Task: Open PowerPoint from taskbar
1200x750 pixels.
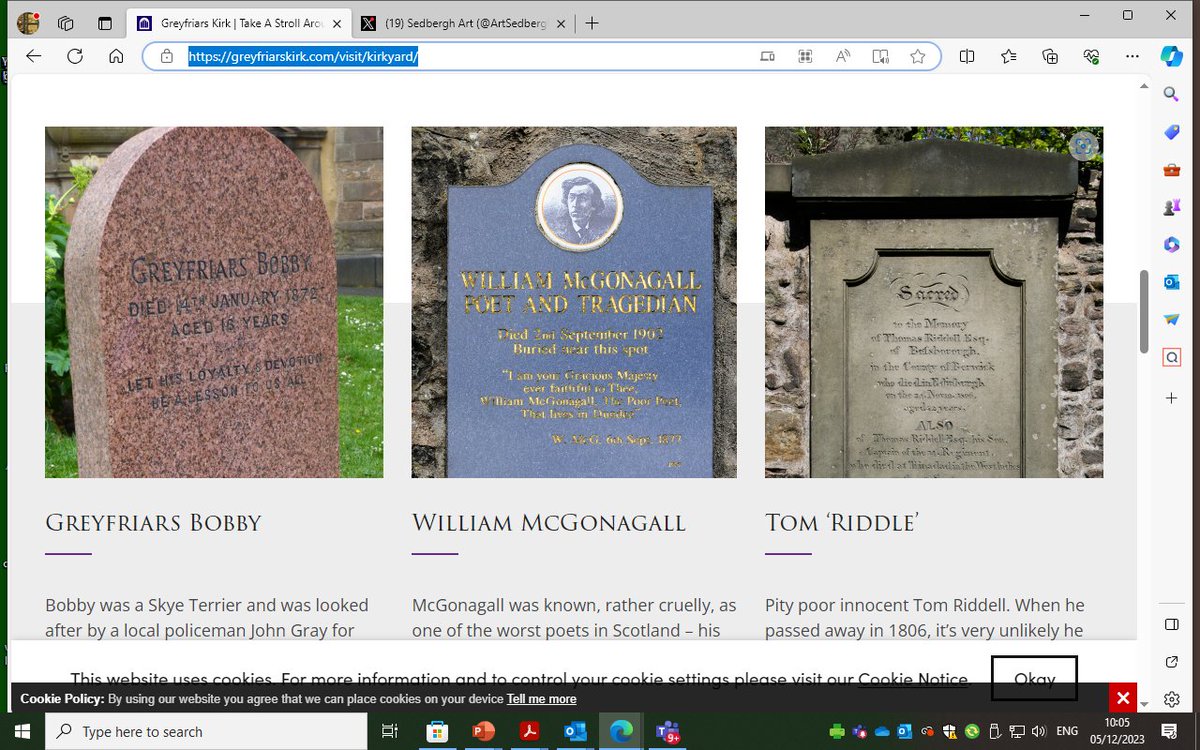Action: click(x=483, y=731)
